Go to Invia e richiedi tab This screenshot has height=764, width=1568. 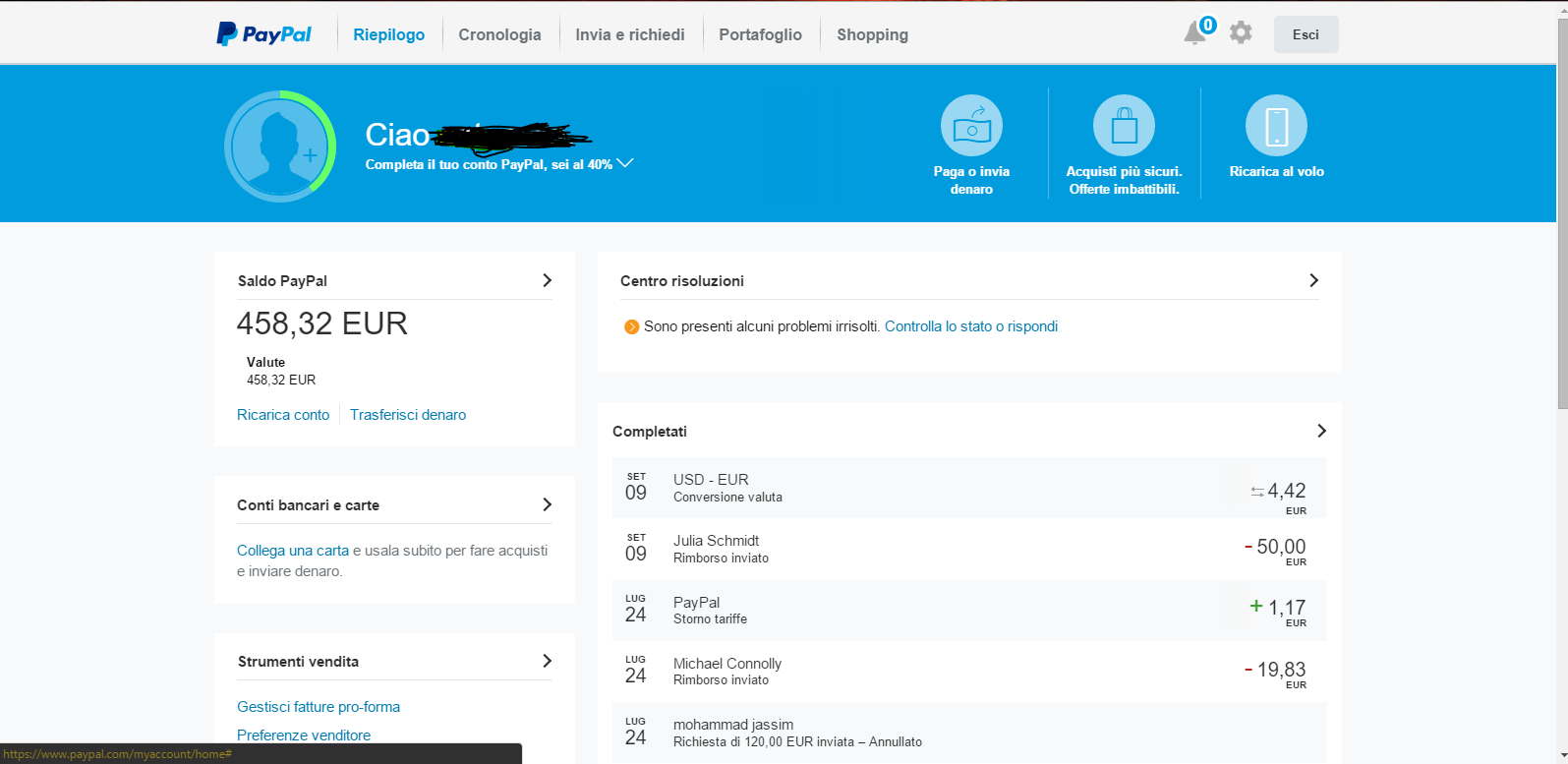pos(630,34)
